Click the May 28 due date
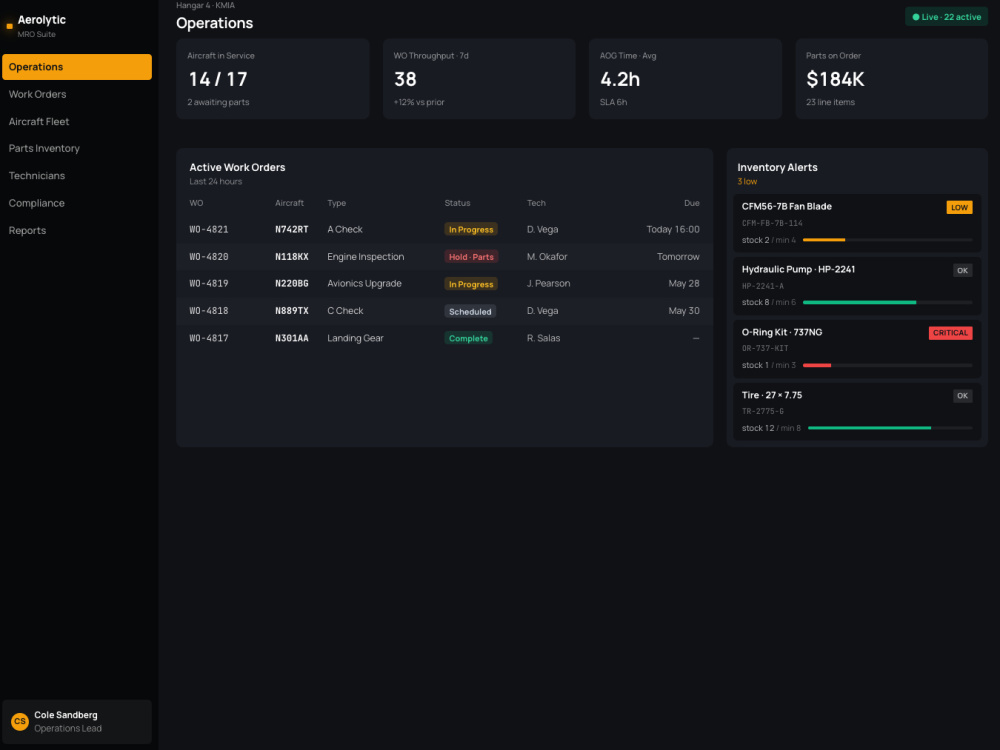 (x=684, y=284)
